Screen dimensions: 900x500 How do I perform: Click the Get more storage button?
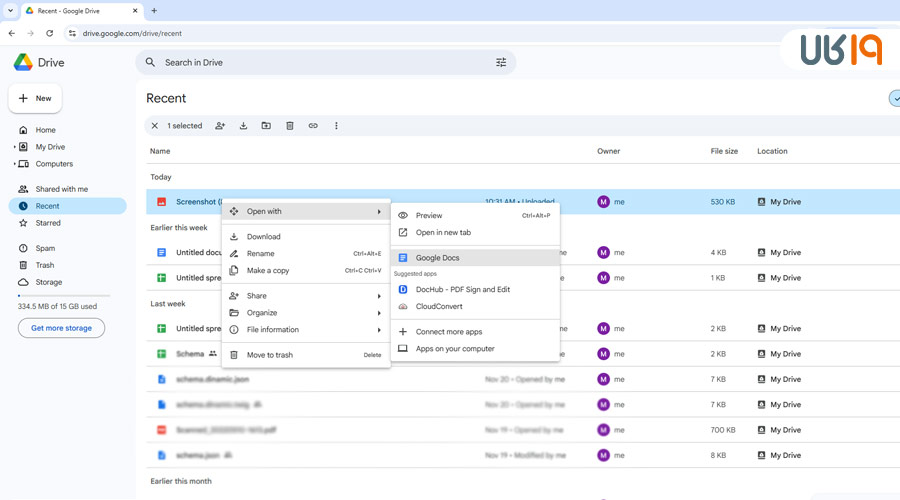[x=61, y=328]
